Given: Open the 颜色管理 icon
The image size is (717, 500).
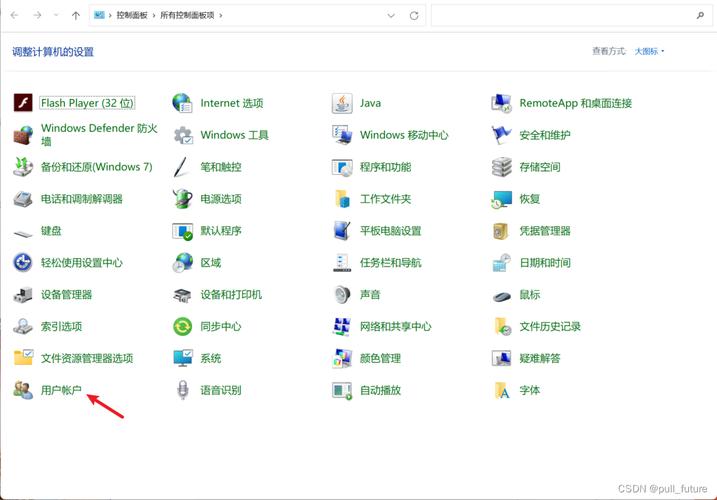Looking at the screenshot, I should (x=342, y=358).
